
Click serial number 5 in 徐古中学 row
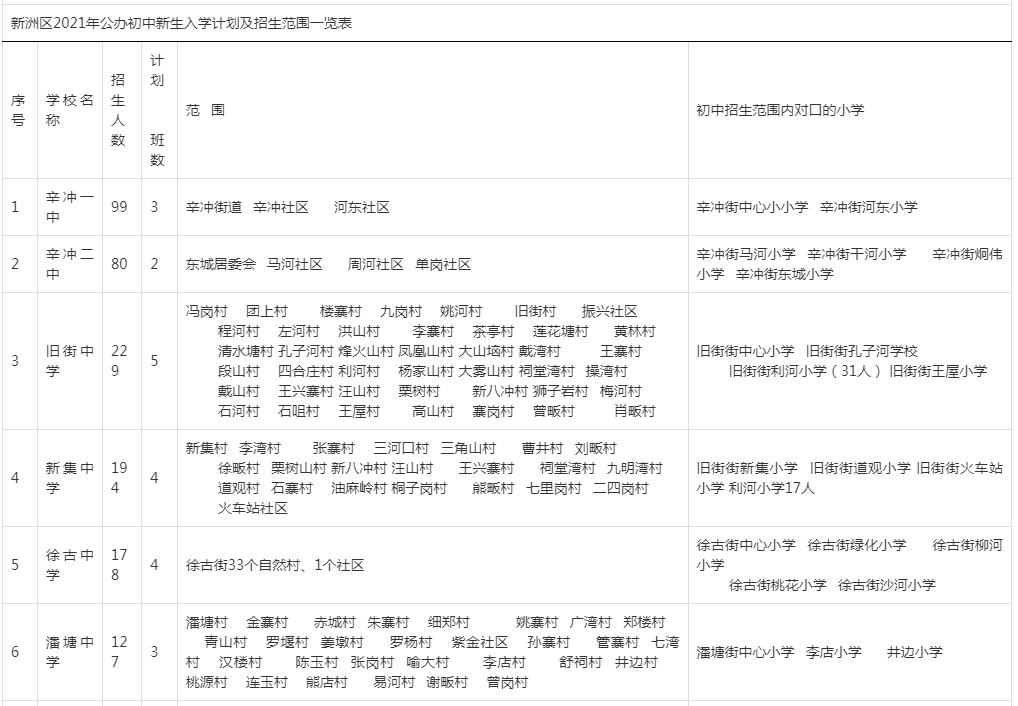click(15, 565)
